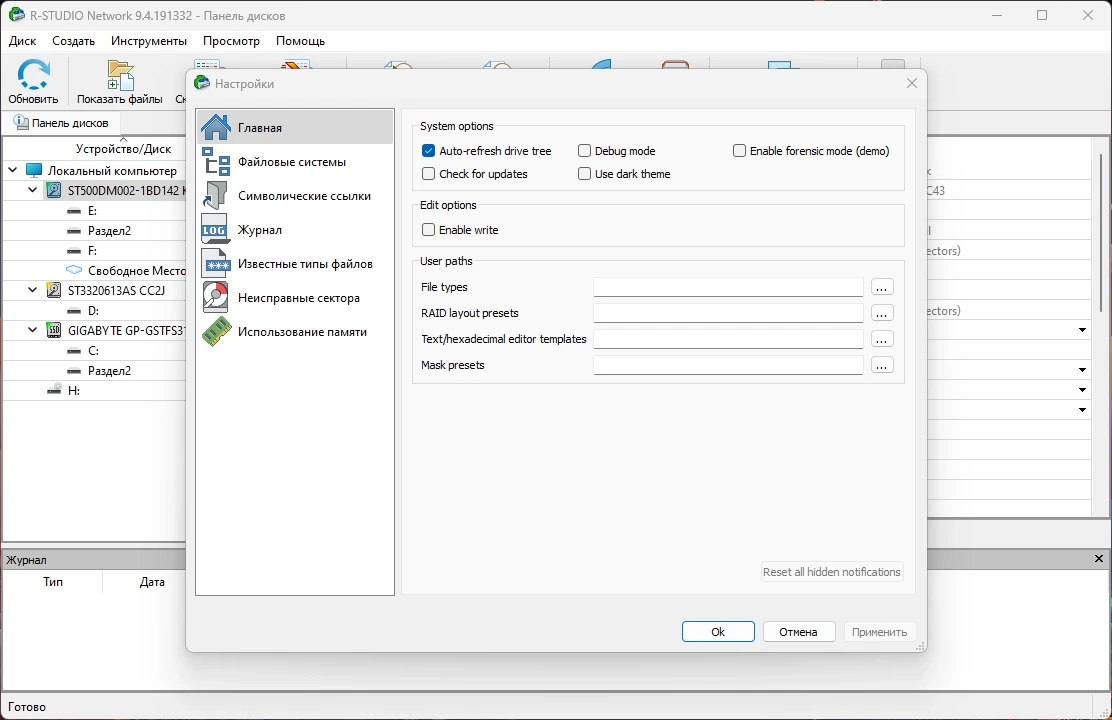1112x720 pixels.
Task: Select the ST3320613AS CC2J drive icon
Action: pos(54,290)
